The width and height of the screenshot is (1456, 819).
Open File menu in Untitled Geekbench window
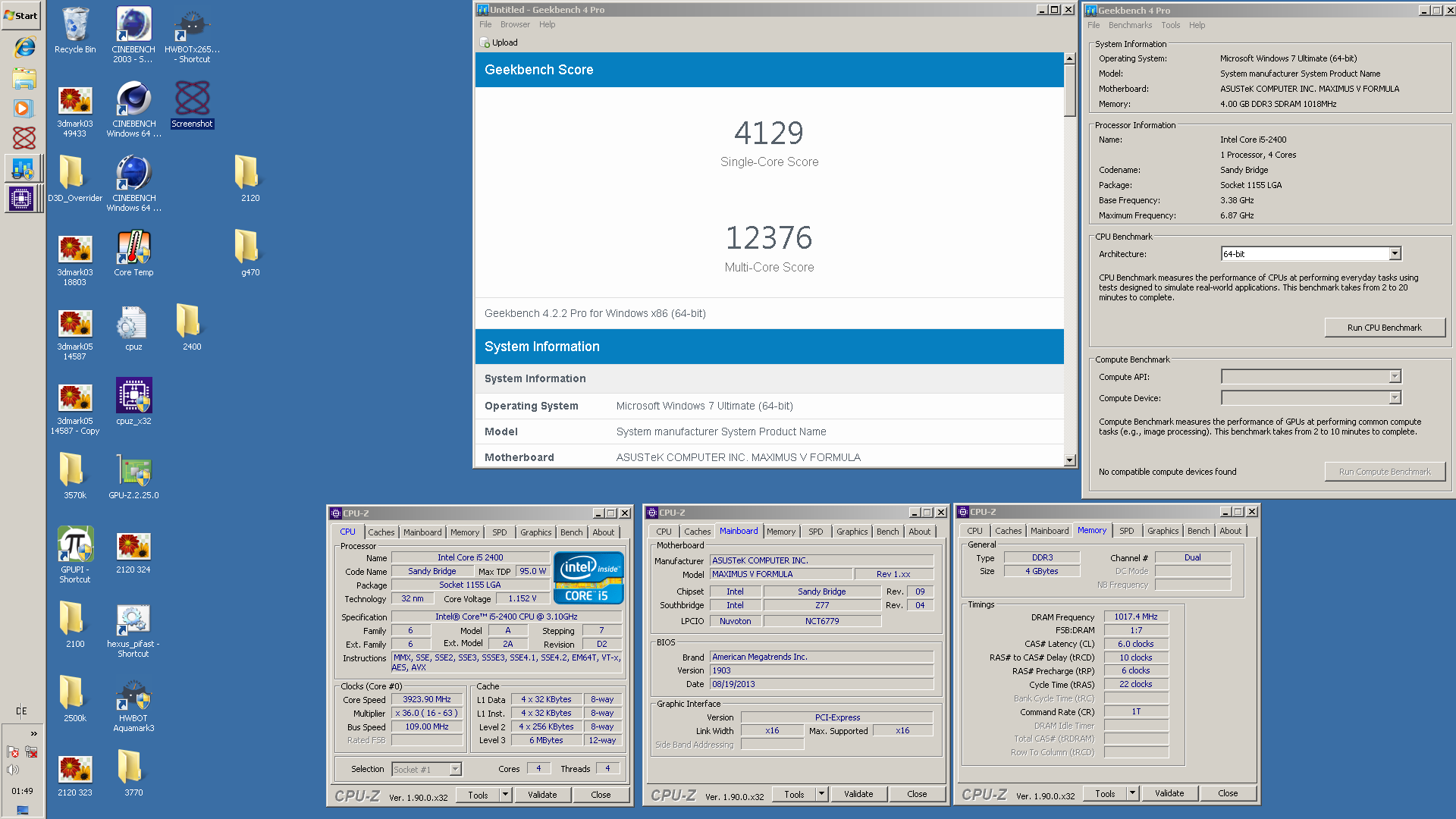(485, 24)
